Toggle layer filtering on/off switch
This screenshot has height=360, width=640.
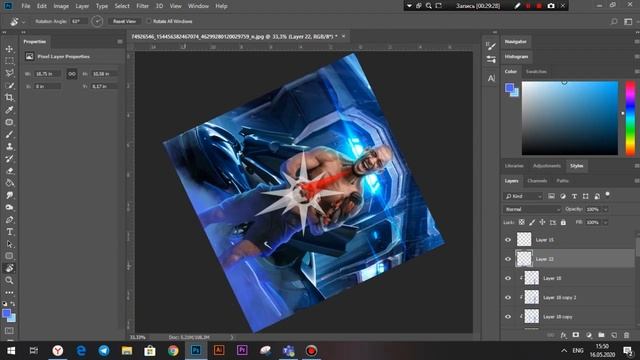pos(608,195)
